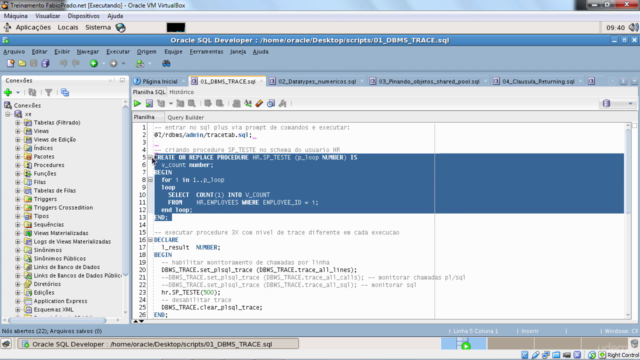This screenshot has width=640, height=360.
Task: Select the Views tree item
Action: point(41,131)
